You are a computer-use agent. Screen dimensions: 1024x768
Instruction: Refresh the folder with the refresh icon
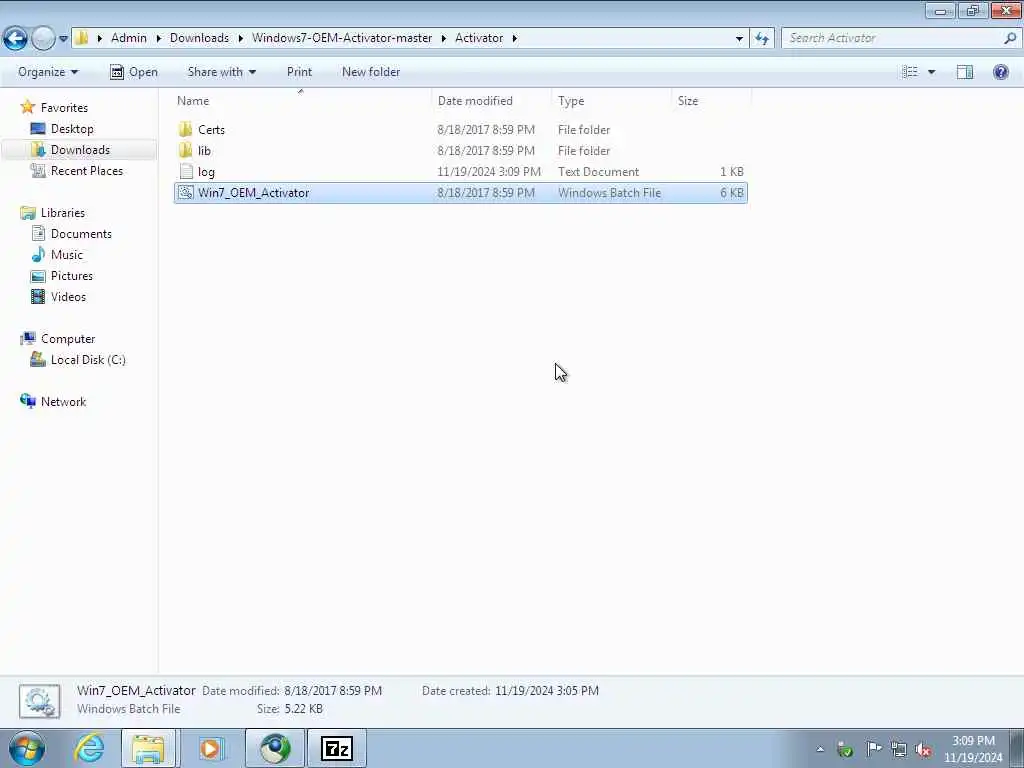(761, 39)
